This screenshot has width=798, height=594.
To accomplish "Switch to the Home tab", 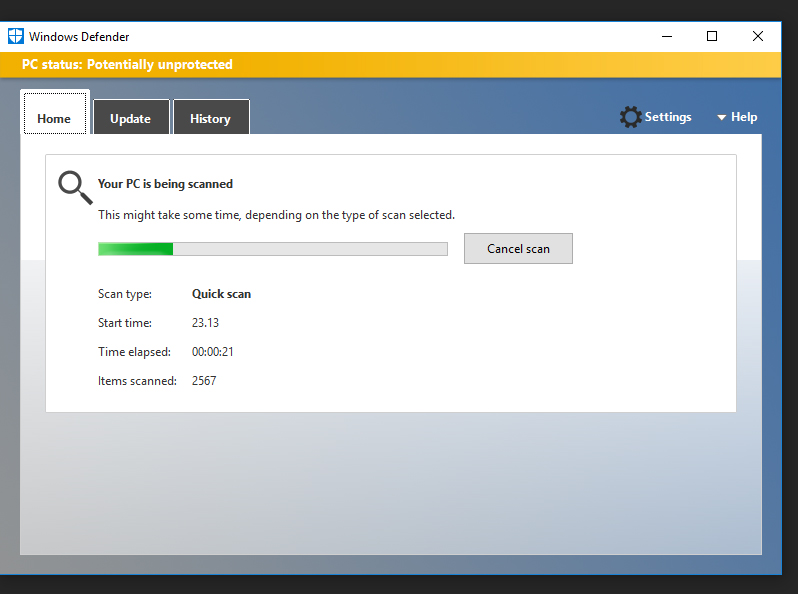I will (55, 113).
